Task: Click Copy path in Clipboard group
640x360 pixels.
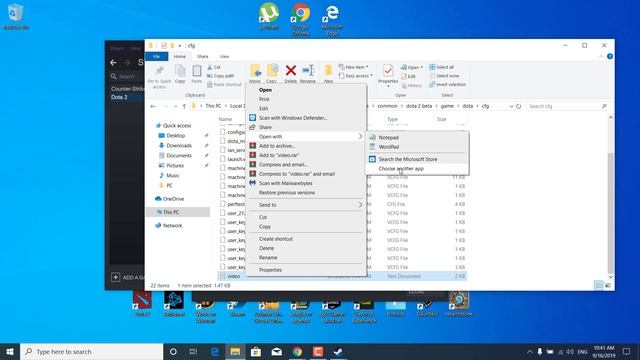Action: tap(220, 76)
